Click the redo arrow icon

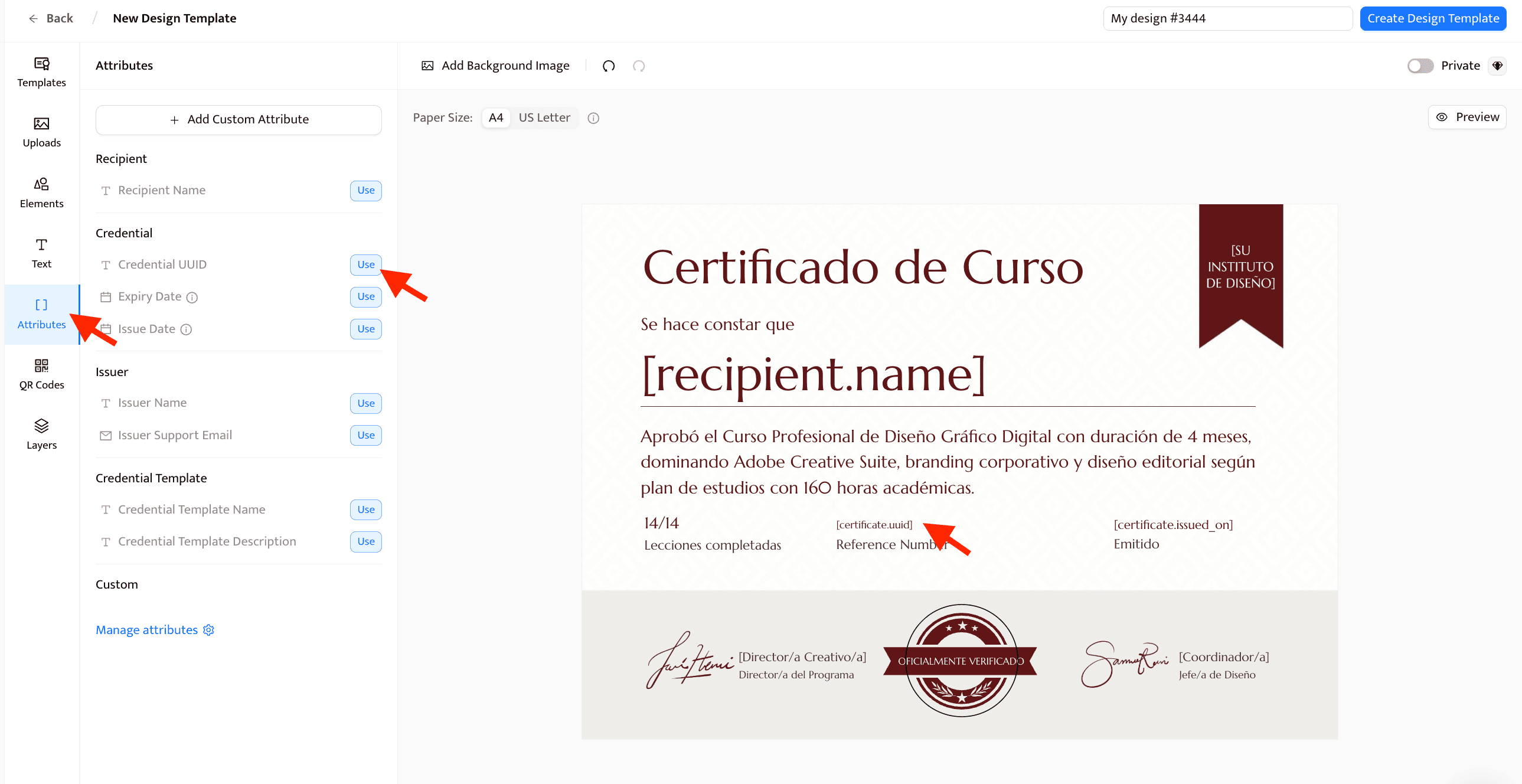pyautogui.click(x=639, y=66)
